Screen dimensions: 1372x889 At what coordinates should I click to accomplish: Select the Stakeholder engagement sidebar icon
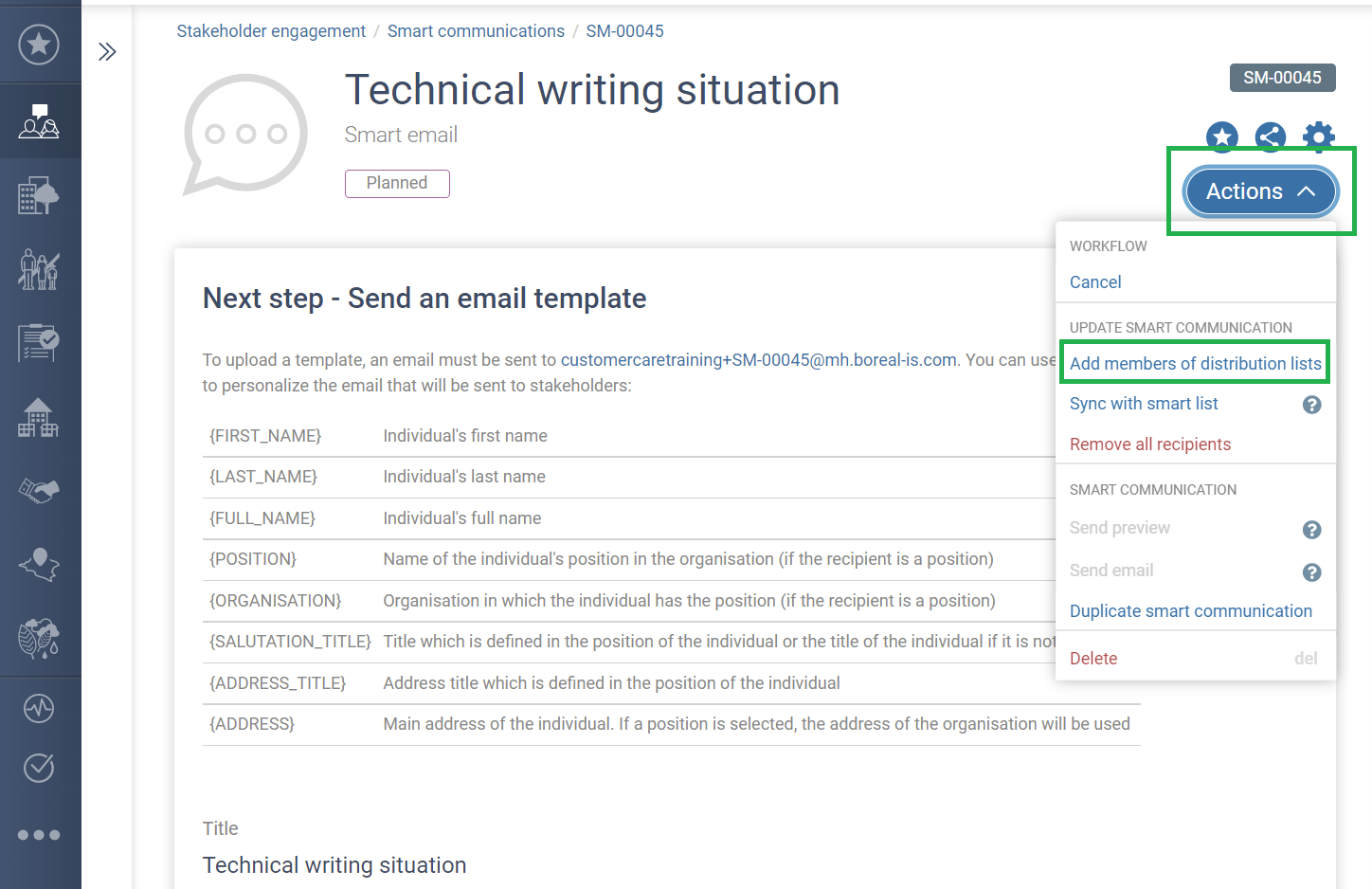pos(39,121)
